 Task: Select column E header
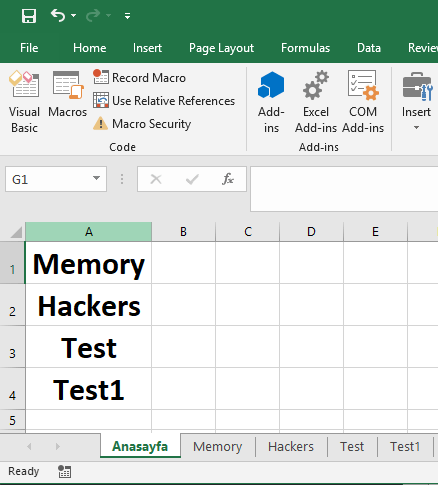[375, 232]
